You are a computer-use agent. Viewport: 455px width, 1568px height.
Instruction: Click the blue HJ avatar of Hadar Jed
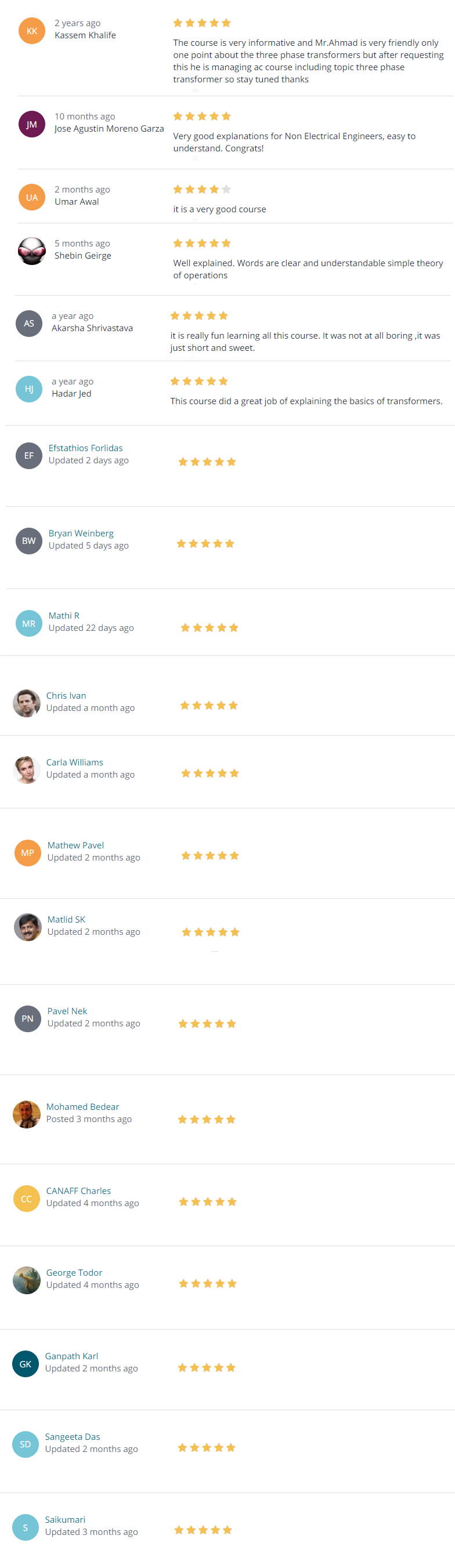click(28, 389)
